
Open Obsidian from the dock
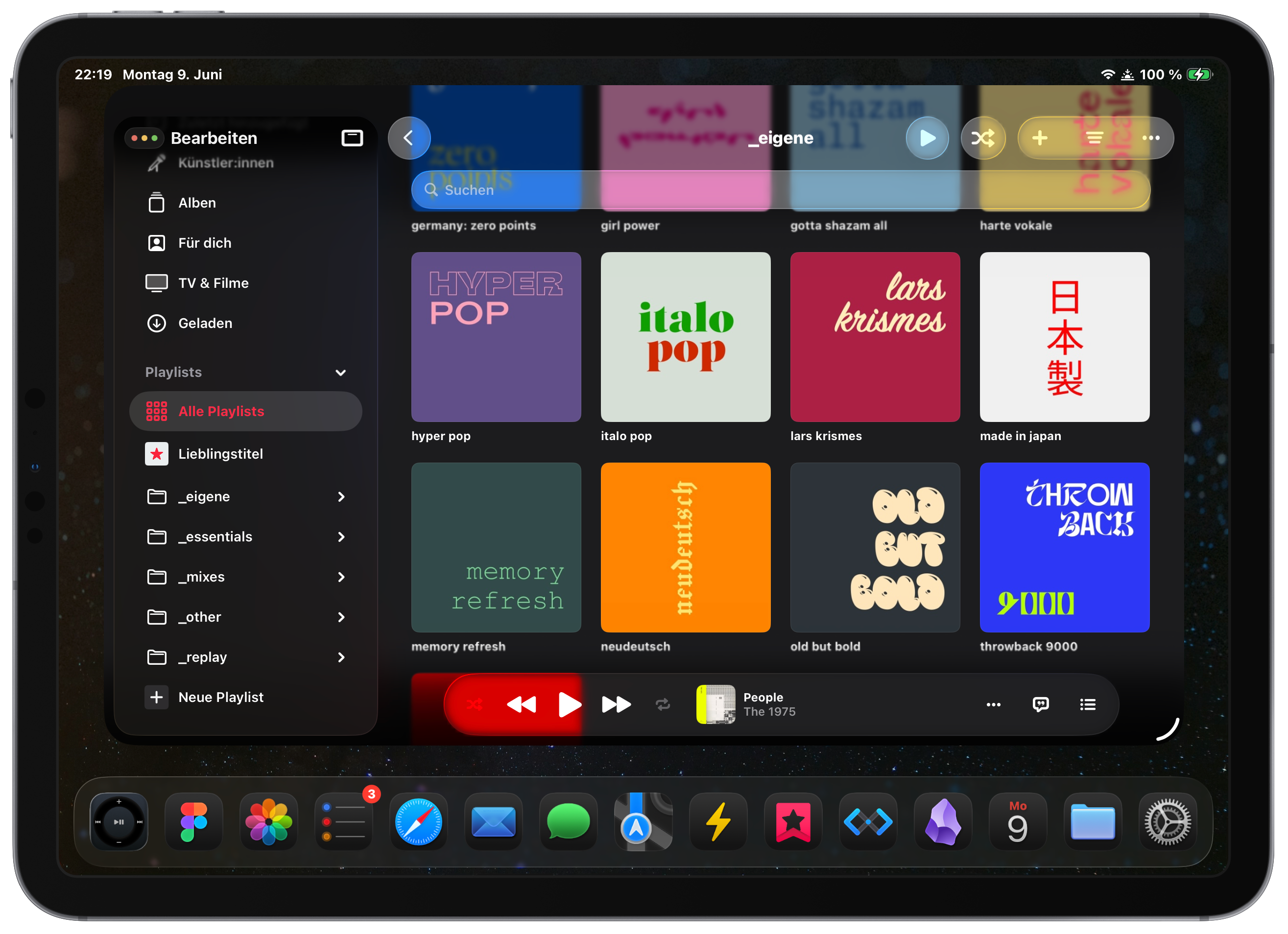pyautogui.click(x=943, y=822)
